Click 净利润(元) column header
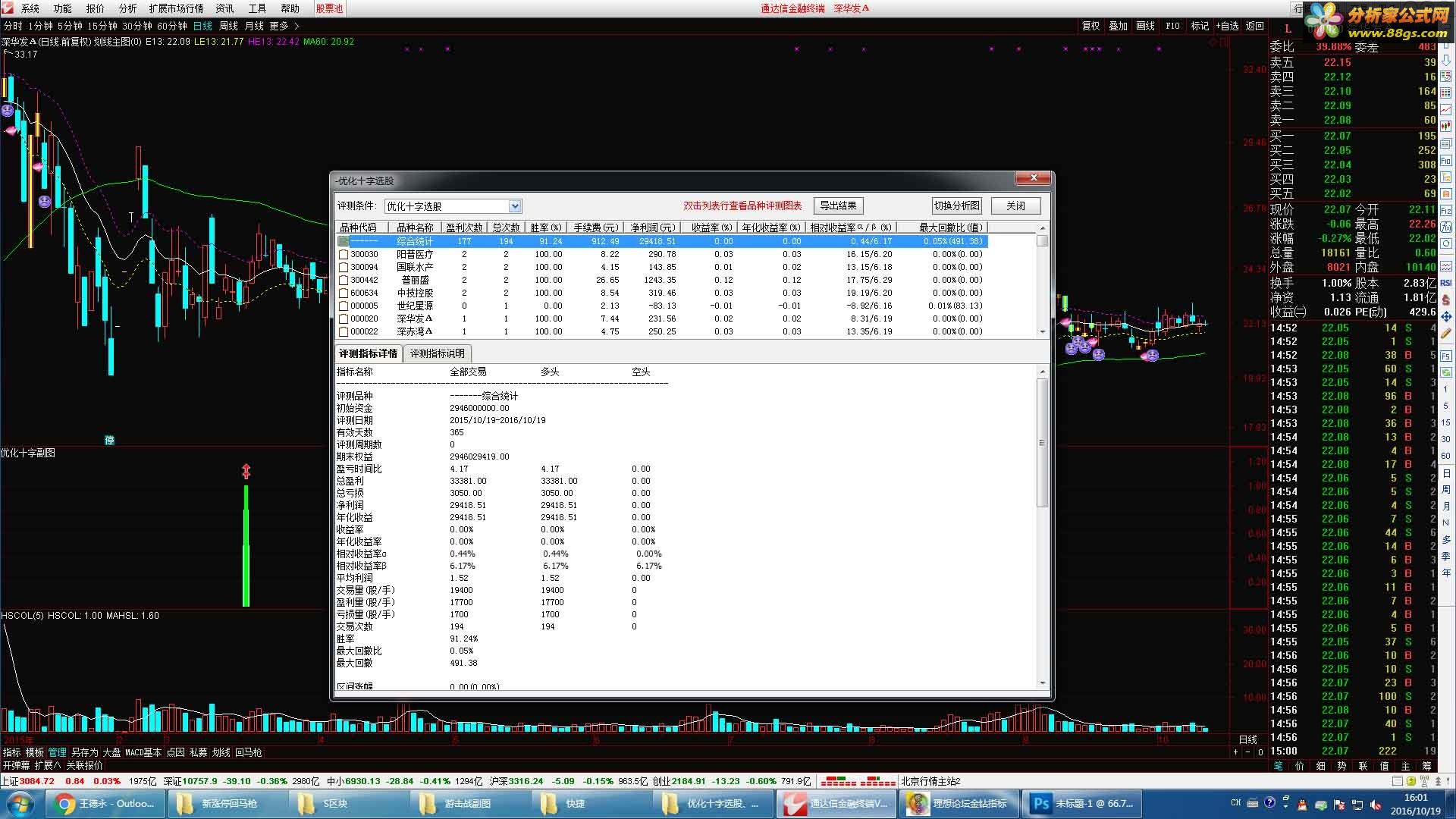The width and height of the screenshot is (1456, 819). point(652,227)
